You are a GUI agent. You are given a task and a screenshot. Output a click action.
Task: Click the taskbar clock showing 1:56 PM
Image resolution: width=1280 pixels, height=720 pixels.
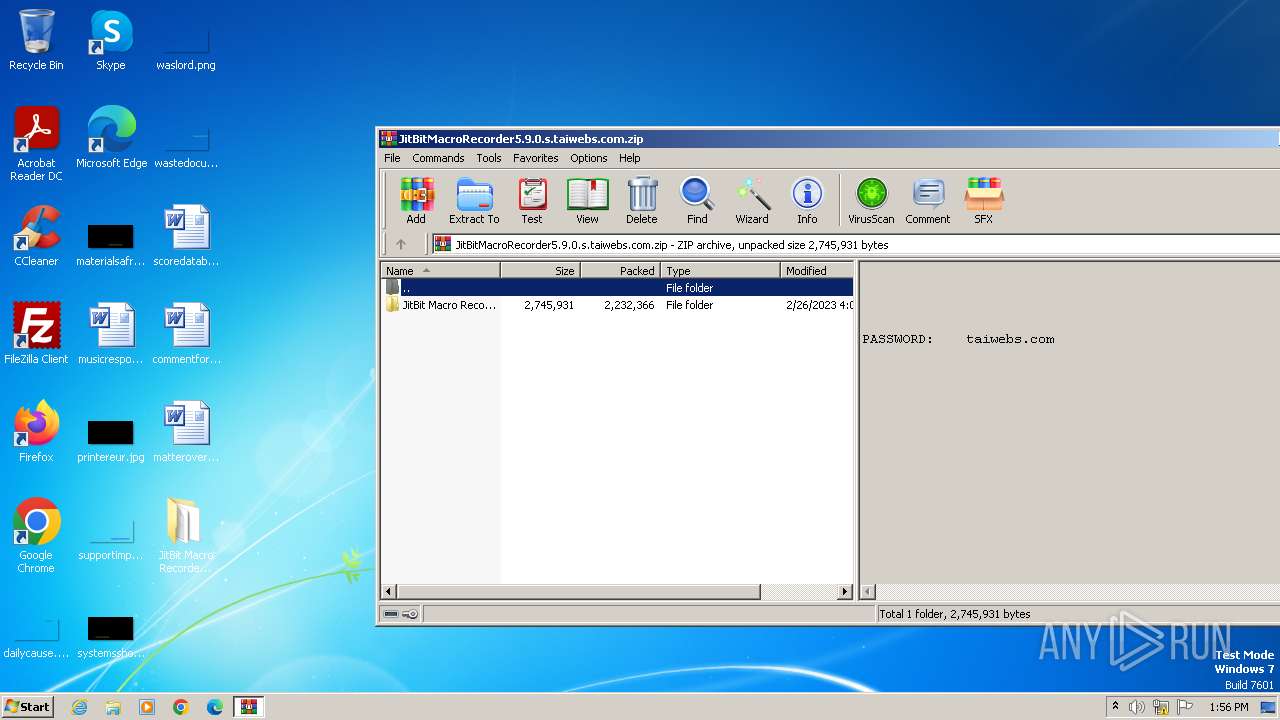tap(1229, 707)
